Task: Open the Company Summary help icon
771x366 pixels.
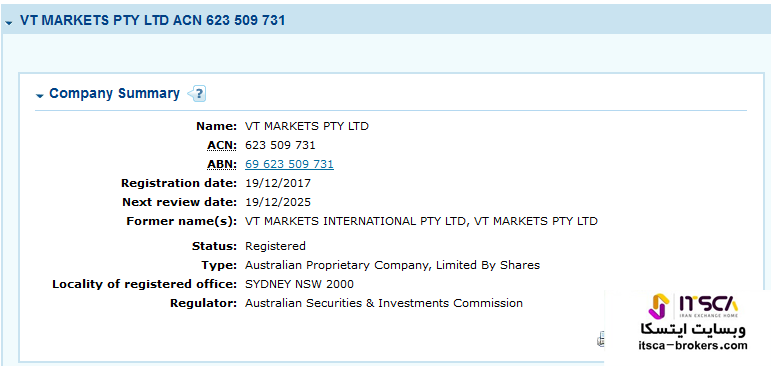Action: click(x=197, y=93)
